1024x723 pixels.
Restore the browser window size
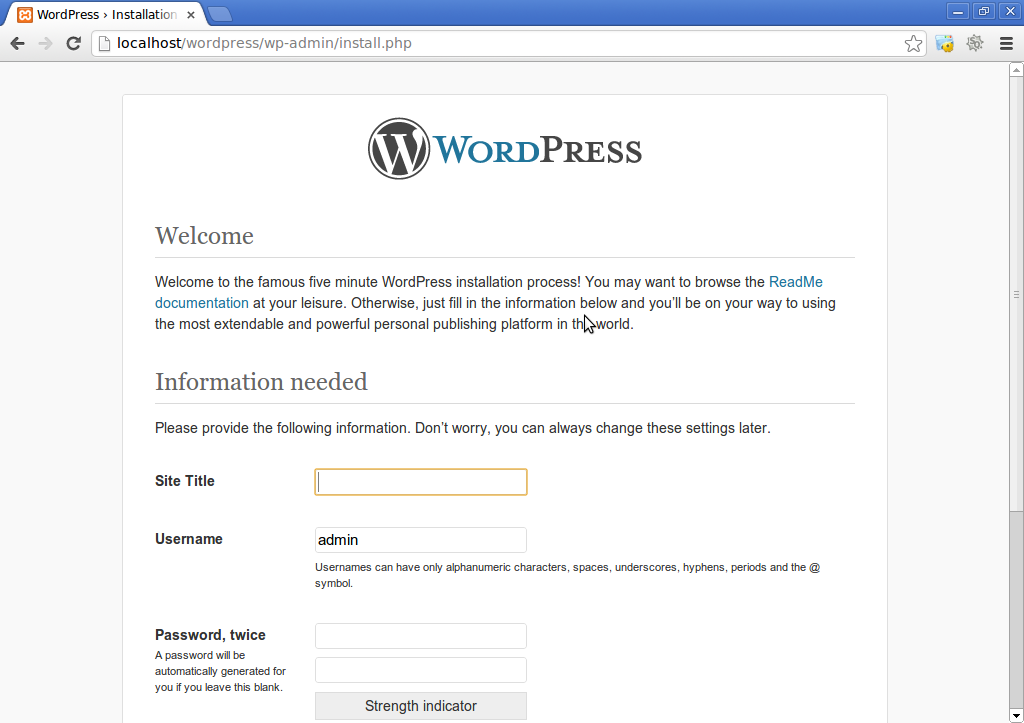pos(984,11)
